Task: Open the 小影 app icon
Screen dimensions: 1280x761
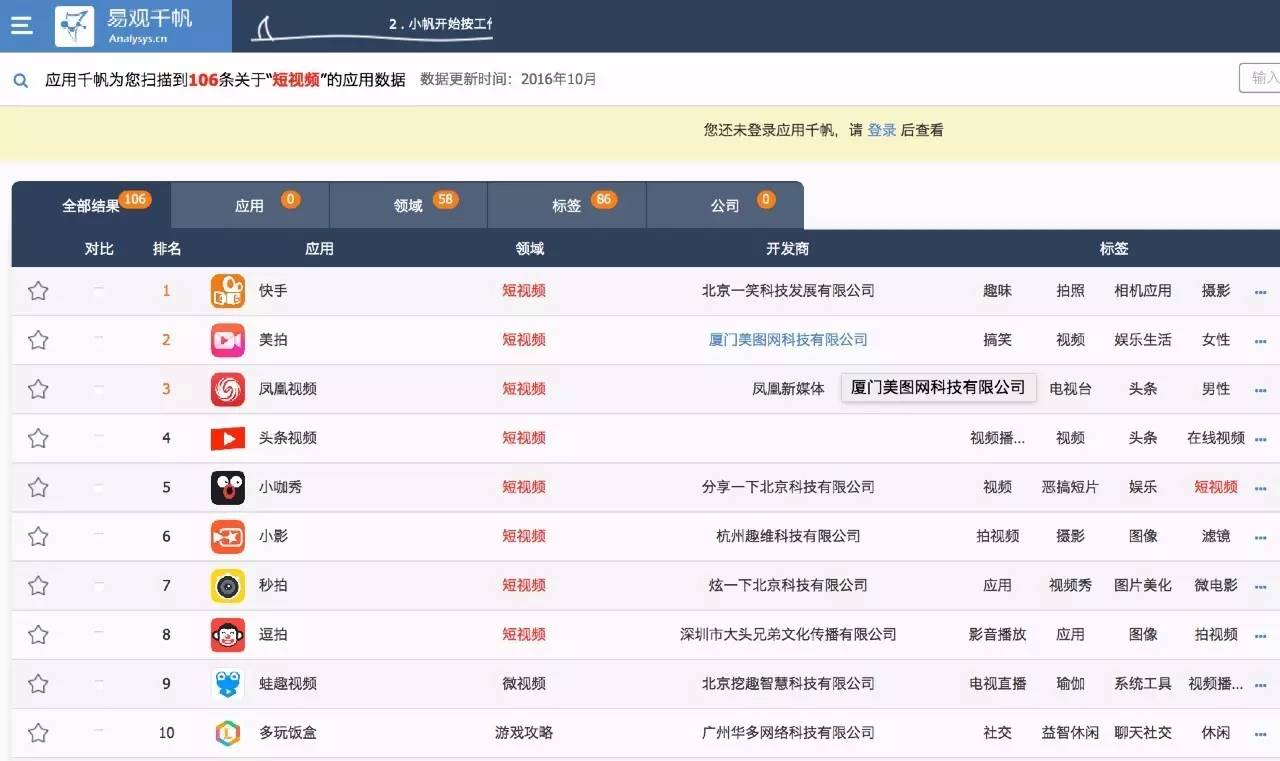Action: pyautogui.click(x=228, y=536)
